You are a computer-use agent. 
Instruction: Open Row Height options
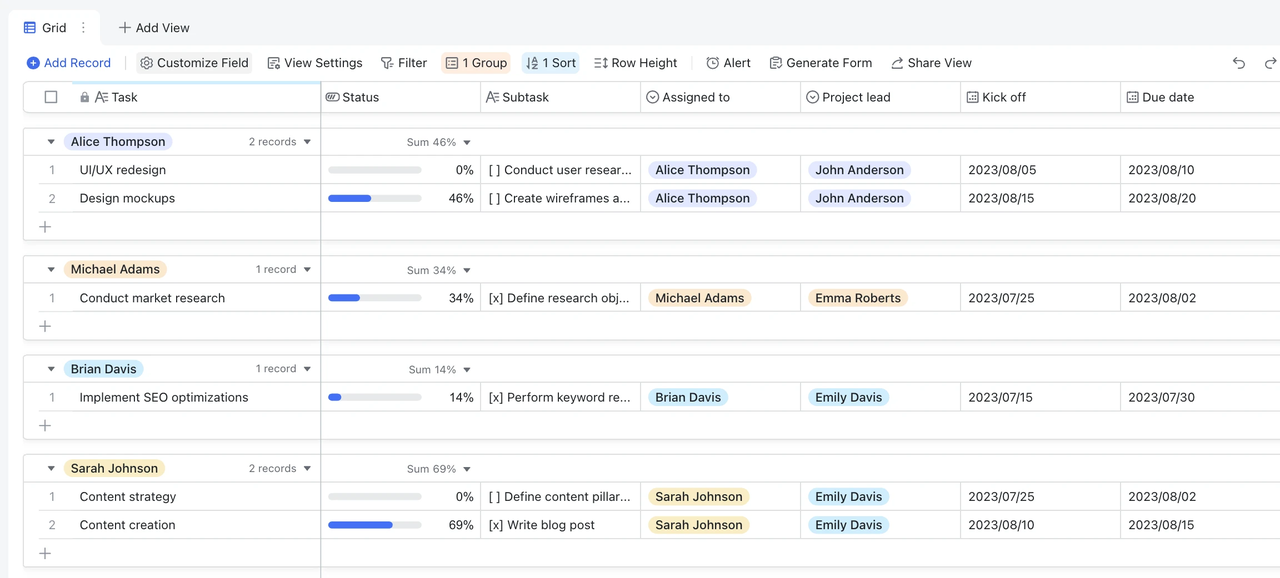(635, 63)
